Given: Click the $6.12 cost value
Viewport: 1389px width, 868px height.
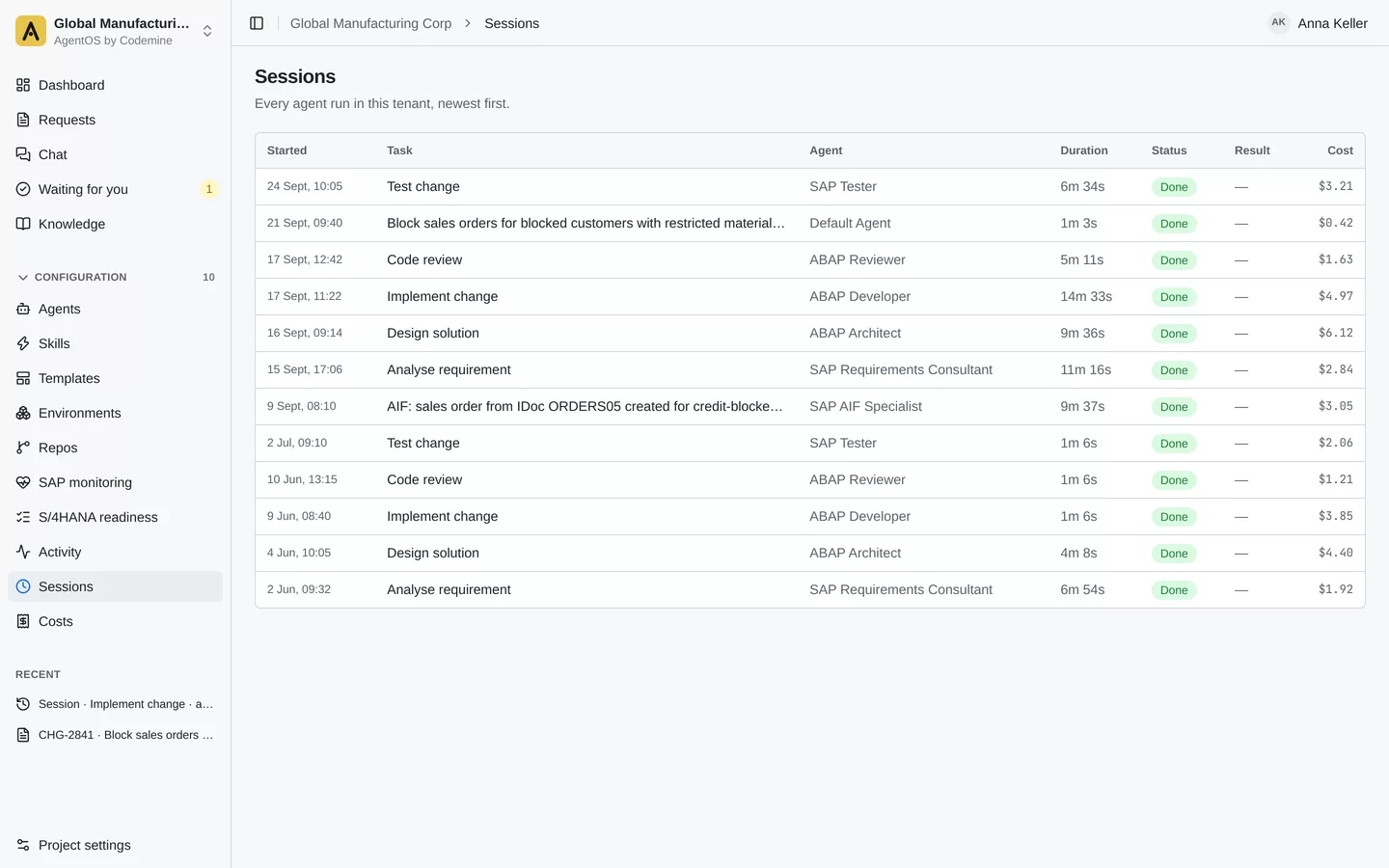Looking at the screenshot, I should pyautogui.click(x=1336, y=333).
